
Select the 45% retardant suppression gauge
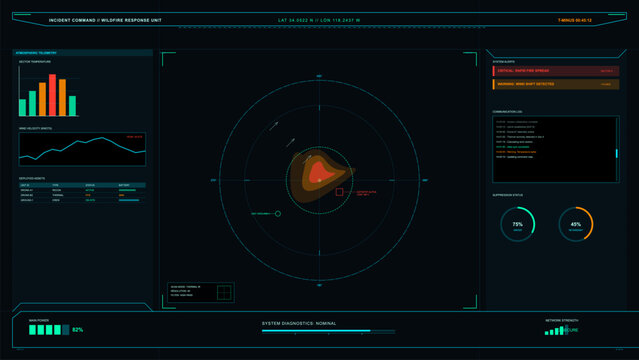[x=575, y=224]
